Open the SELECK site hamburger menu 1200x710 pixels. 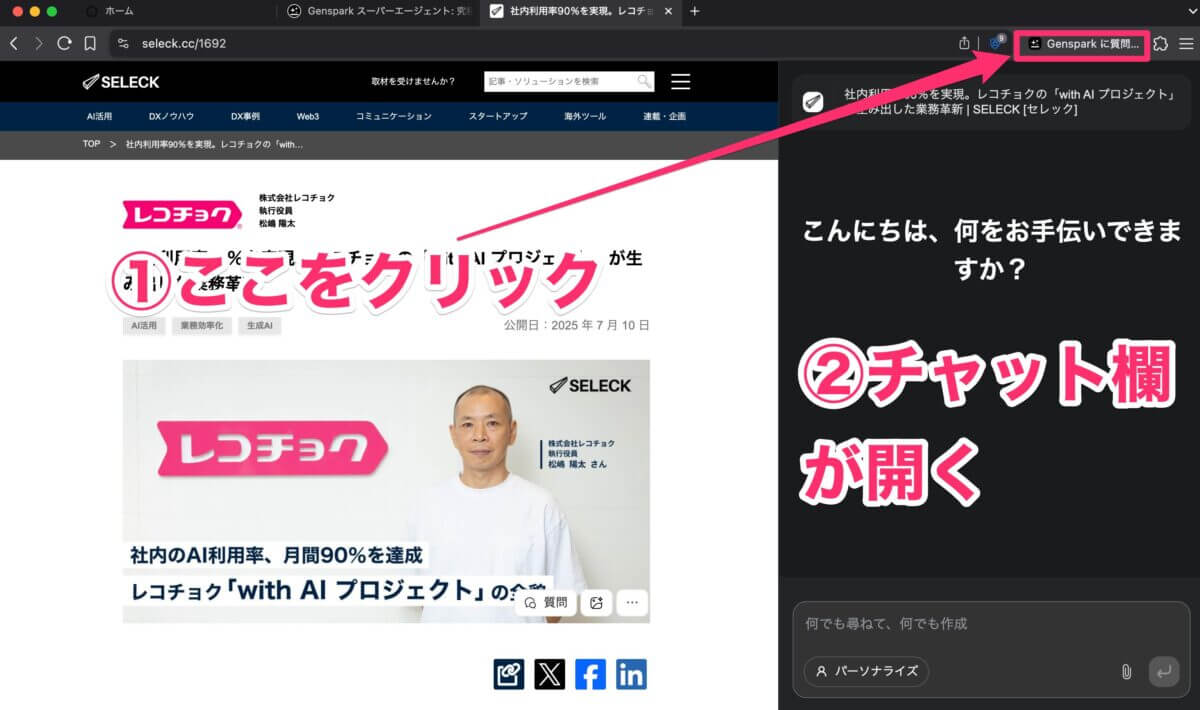(x=681, y=82)
